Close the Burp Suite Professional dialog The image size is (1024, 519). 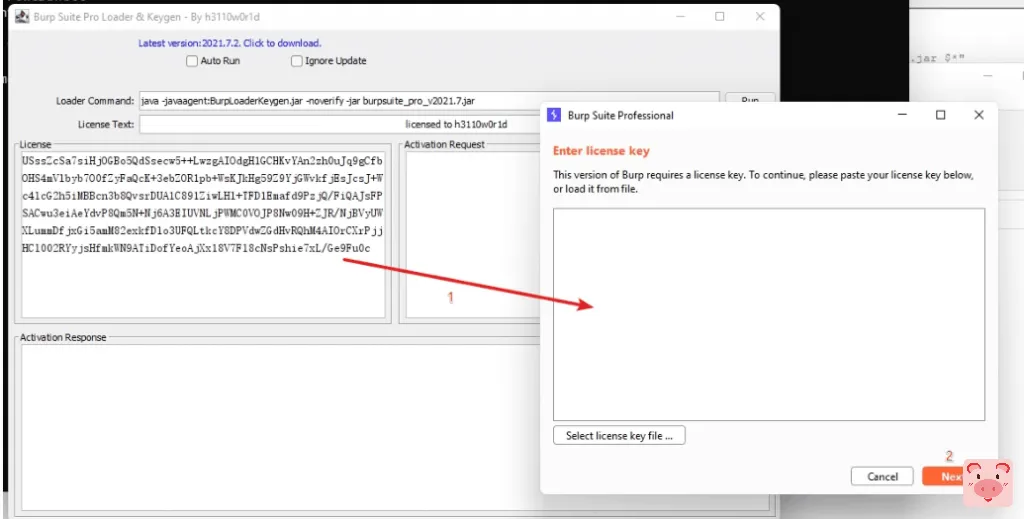coord(978,115)
